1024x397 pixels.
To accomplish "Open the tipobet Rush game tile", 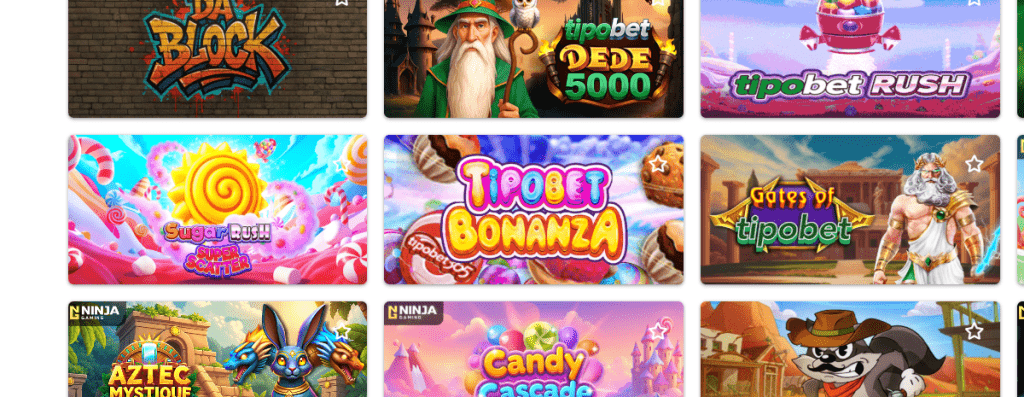I will pos(850,59).
